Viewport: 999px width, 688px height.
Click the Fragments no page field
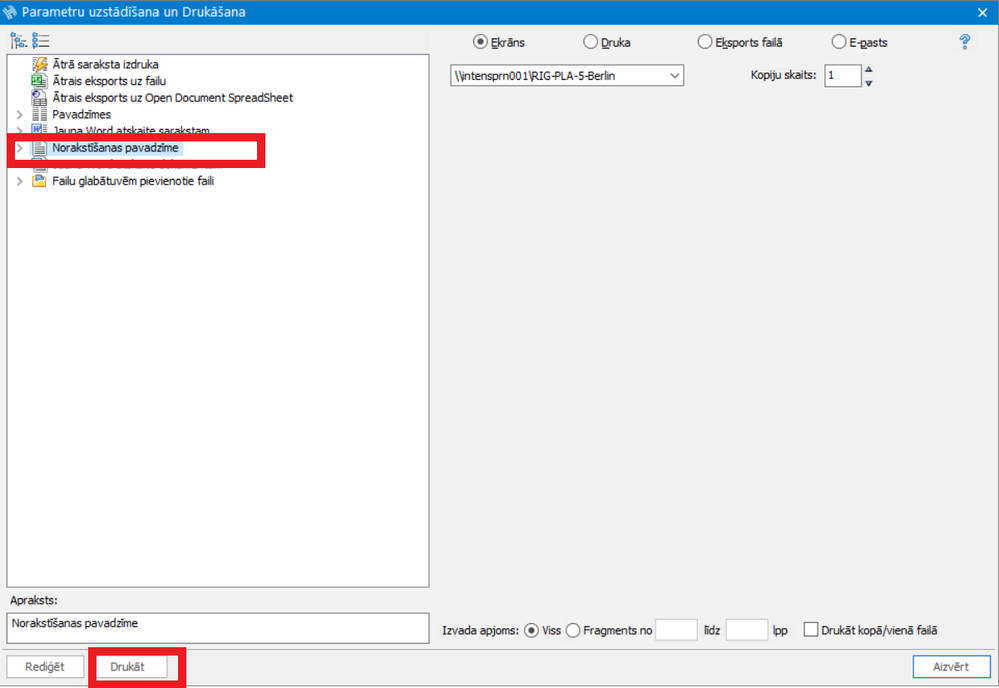(676, 630)
